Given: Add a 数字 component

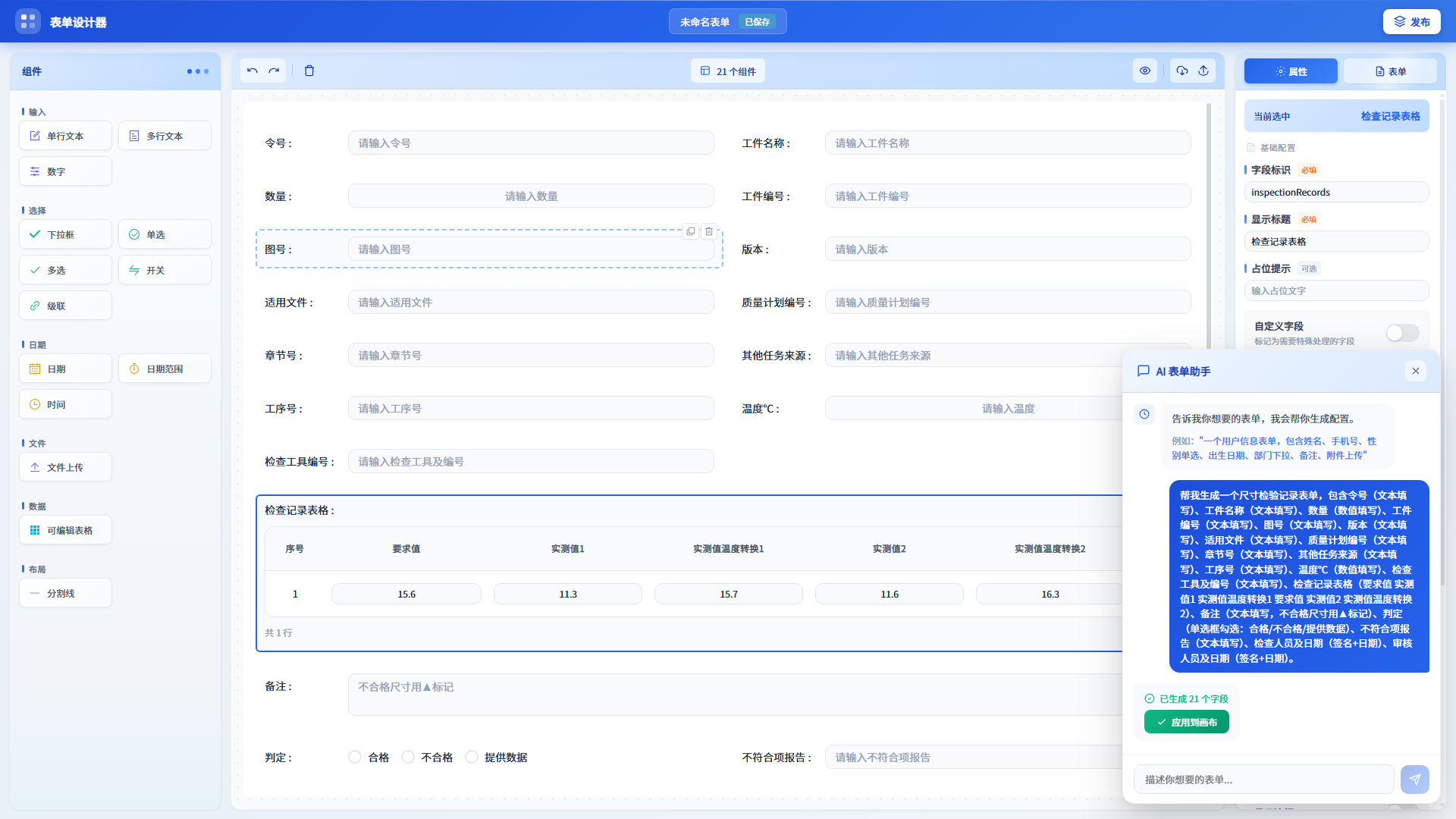Looking at the screenshot, I should tap(65, 171).
